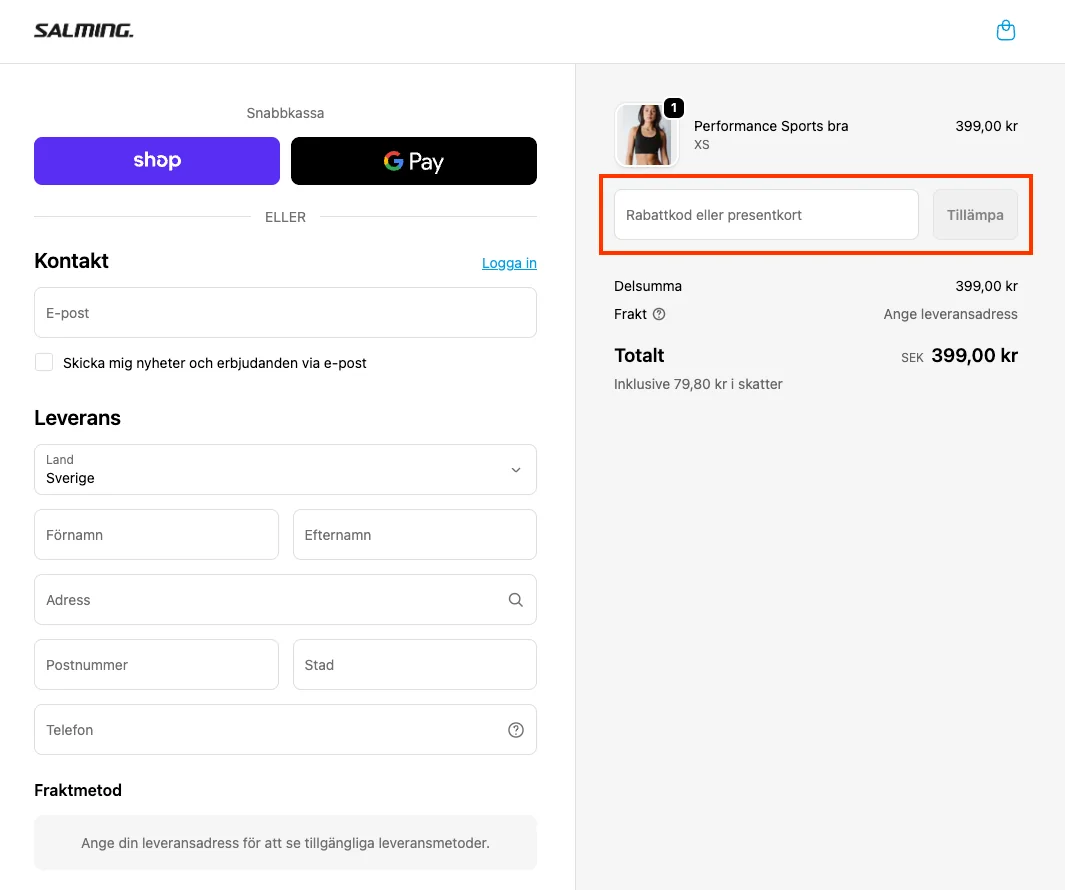Click the Kontakt heading
This screenshot has width=1065, height=890.
coord(71,261)
